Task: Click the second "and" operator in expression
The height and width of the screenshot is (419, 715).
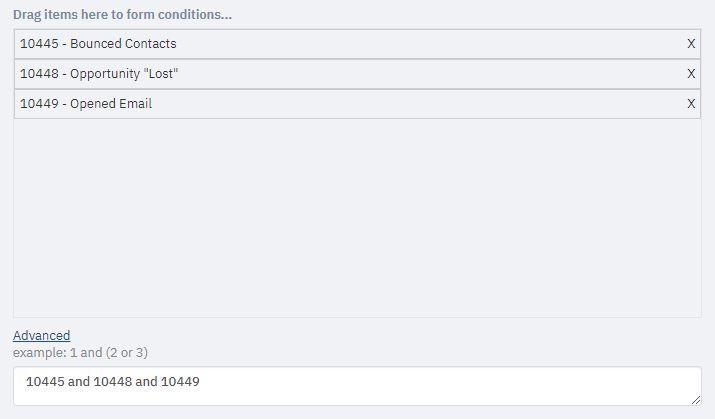Action: (x=146, y=382)
